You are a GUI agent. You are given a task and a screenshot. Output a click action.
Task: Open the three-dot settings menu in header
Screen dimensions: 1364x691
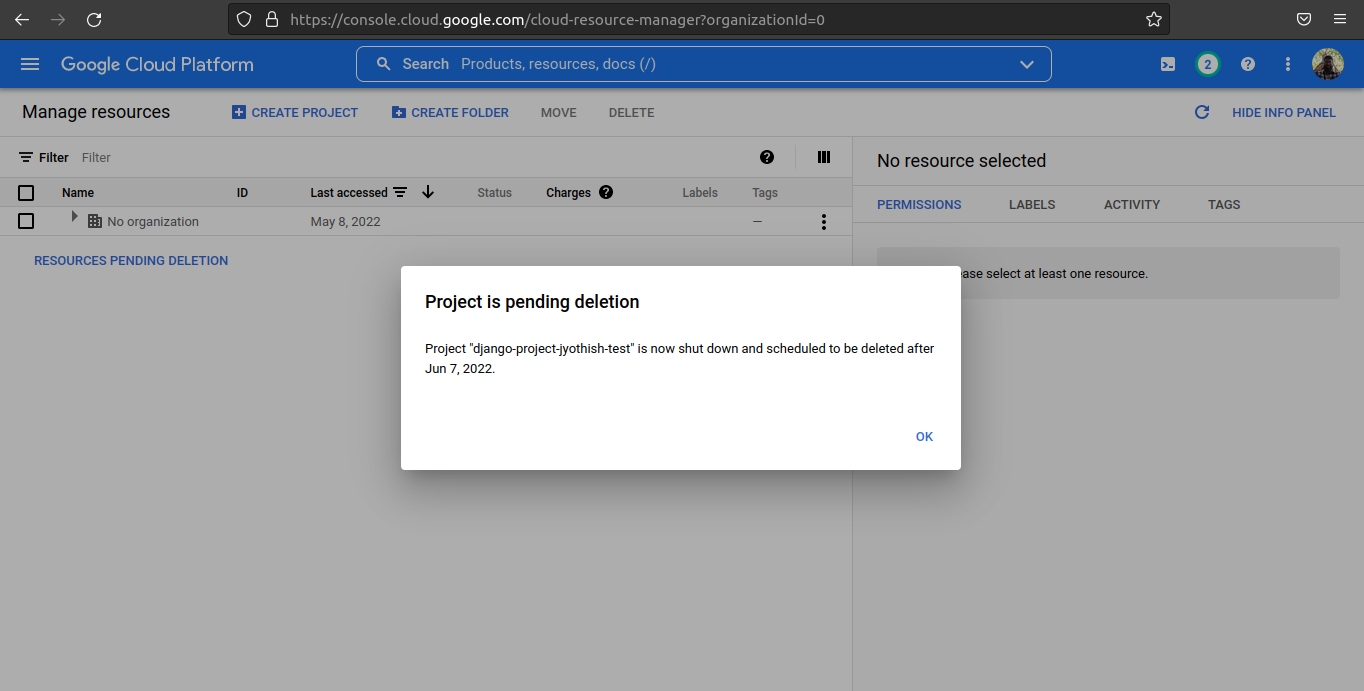pyautogui.click(x=1287, y=64)
